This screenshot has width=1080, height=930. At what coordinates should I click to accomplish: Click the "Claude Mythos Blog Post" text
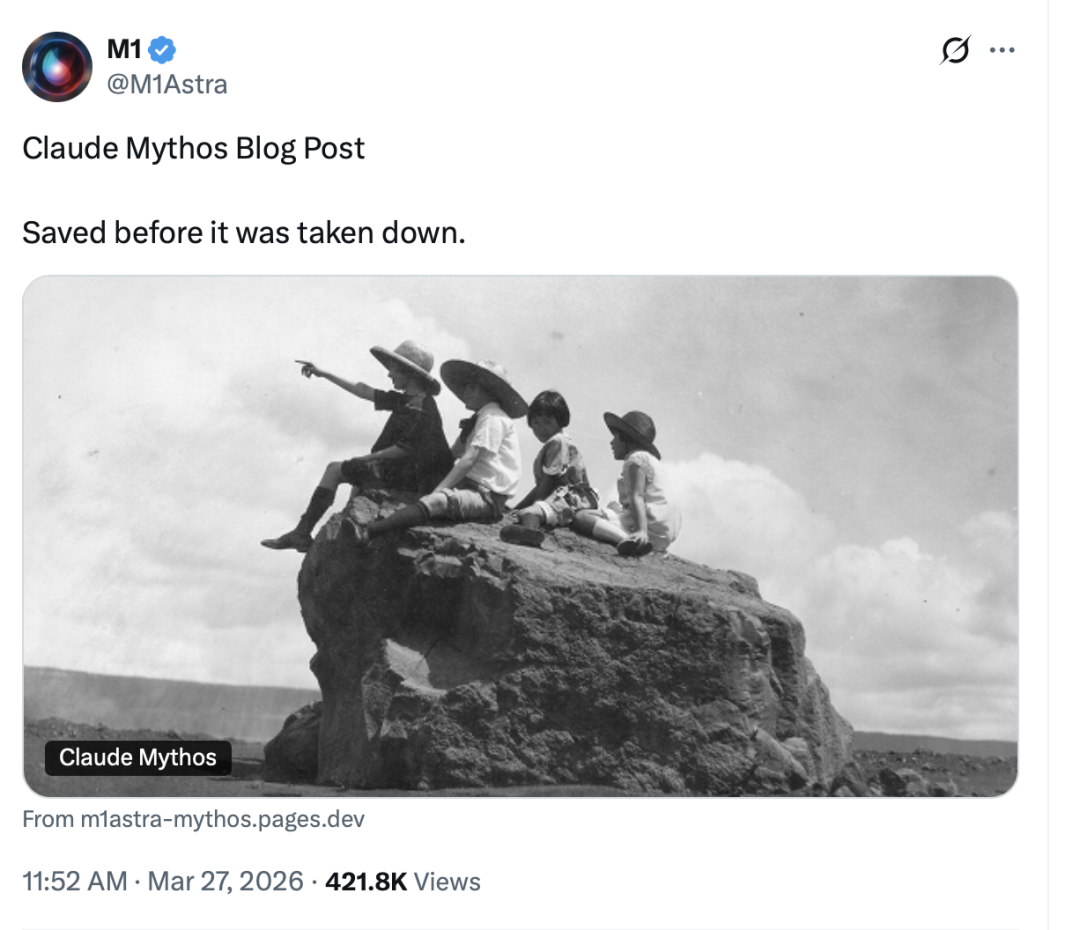pyautogui.click(x=193, y=148)
